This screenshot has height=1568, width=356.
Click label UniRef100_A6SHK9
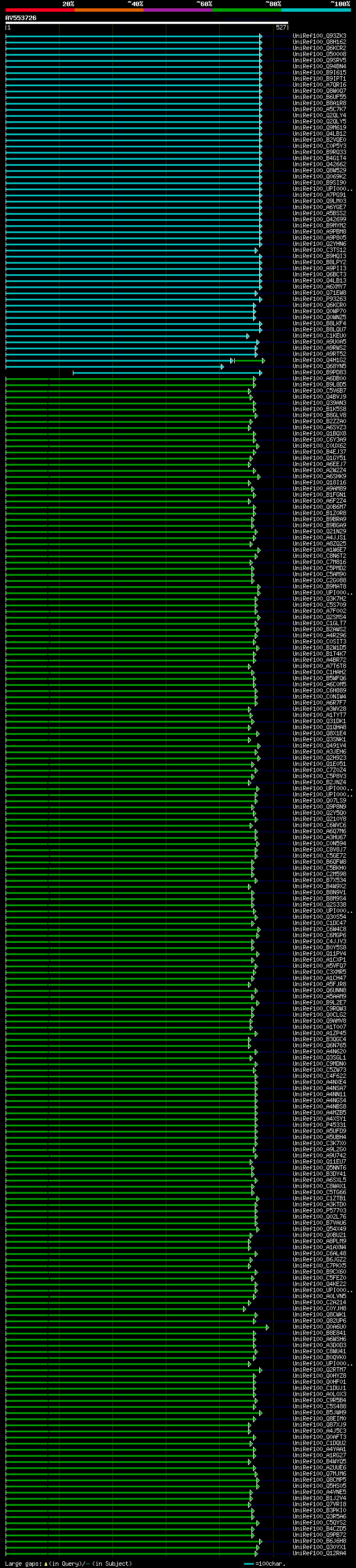click(x=319, y=477)
